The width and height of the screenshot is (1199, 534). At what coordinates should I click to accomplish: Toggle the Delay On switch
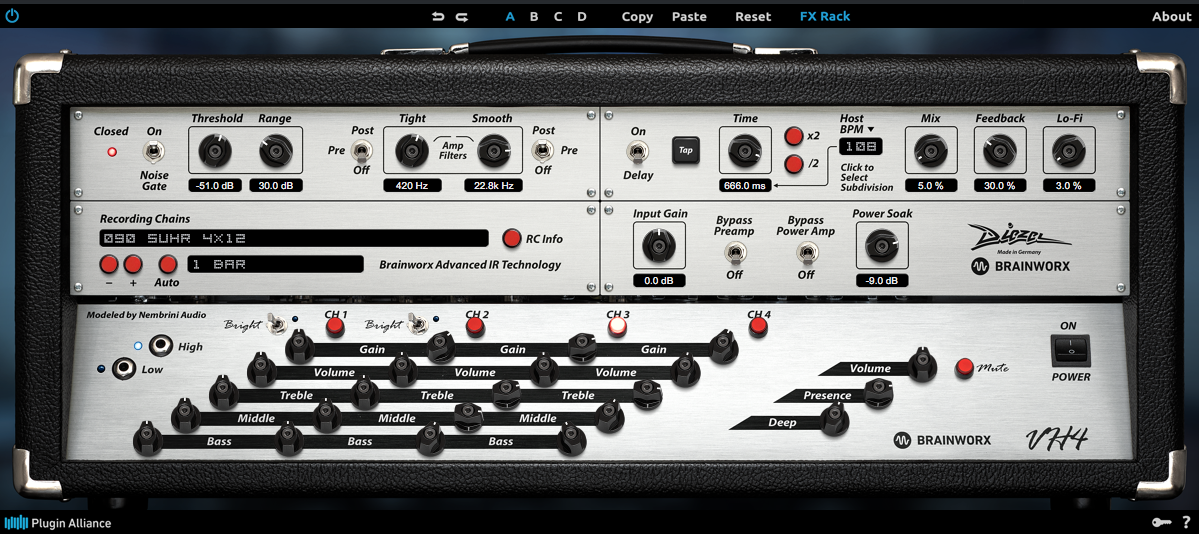point(637,151)
